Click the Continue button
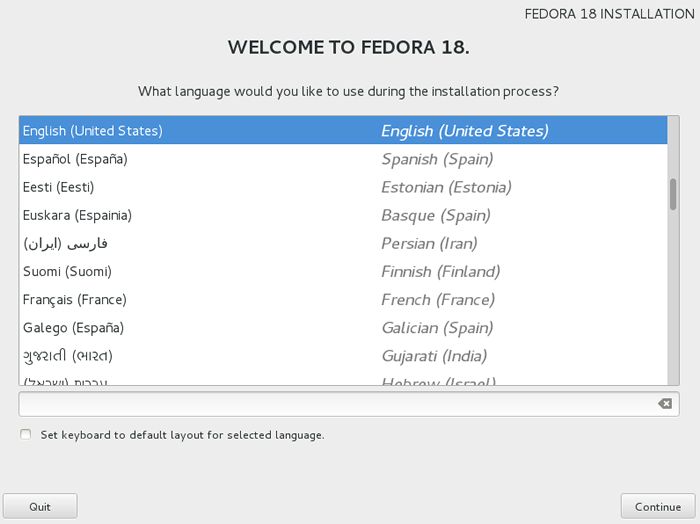Image resolution: width=700 pixels, height=524 pixels. coord(658,507)
